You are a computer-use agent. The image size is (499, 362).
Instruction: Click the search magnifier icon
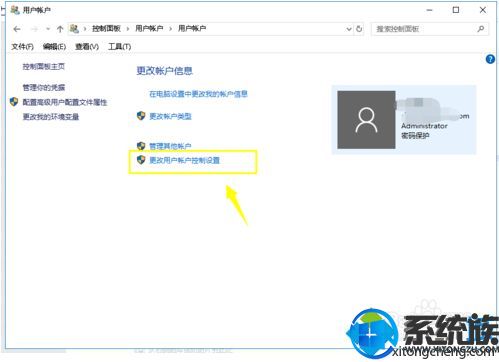(x=481, y=29)
